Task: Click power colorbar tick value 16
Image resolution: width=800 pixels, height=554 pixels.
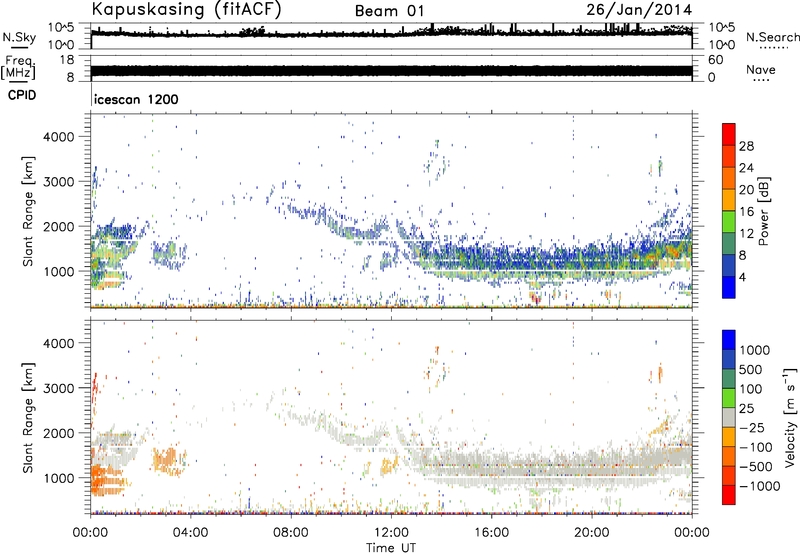Action: pyautogui.click(x=746, y=212)
